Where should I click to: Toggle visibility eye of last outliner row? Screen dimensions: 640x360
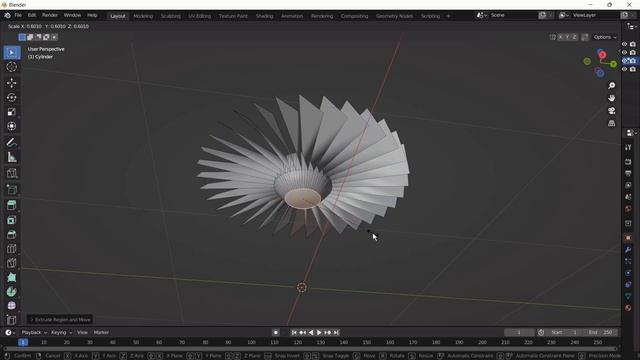(624, 69)
